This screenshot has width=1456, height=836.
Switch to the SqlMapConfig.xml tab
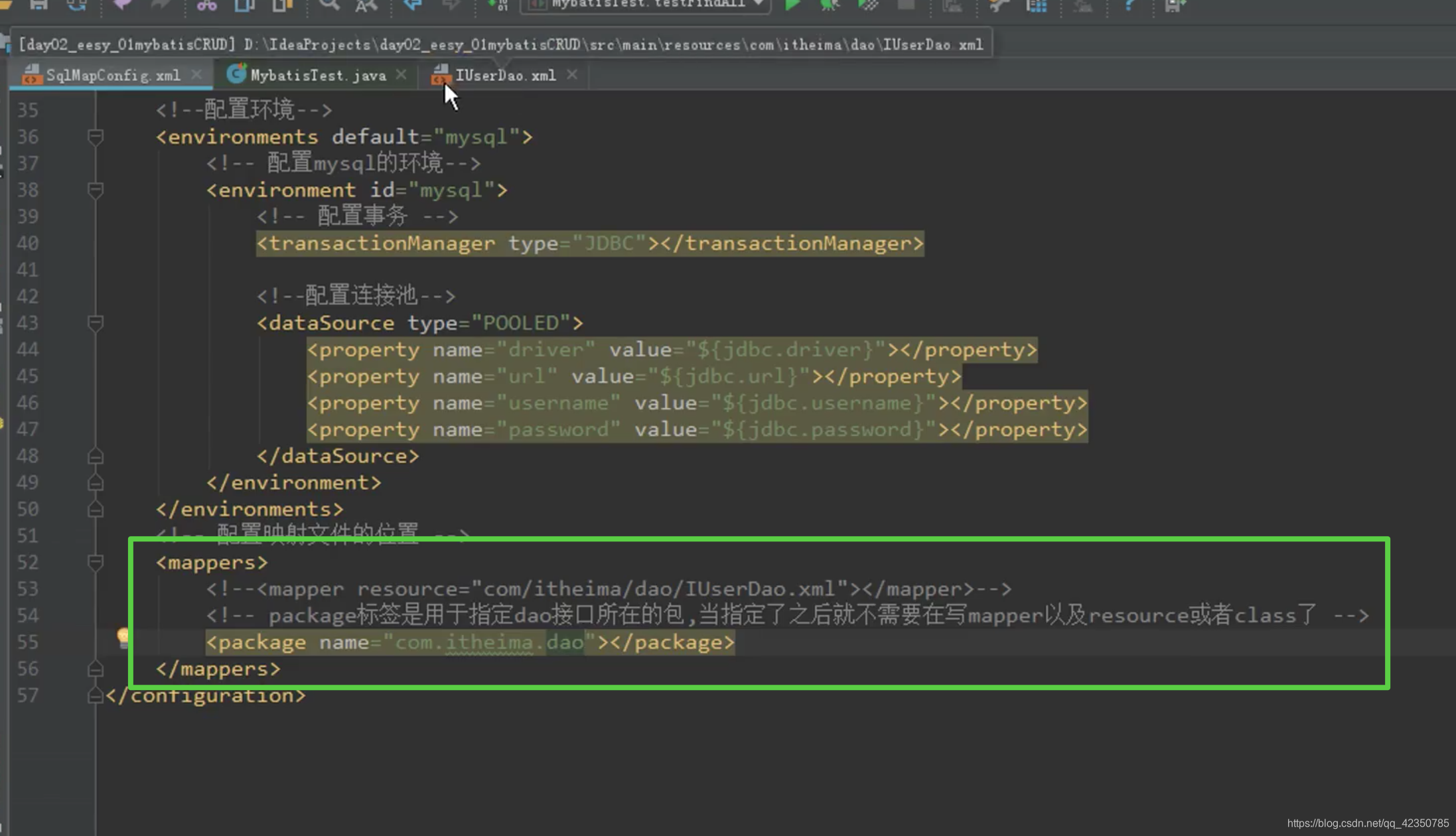pyautogui.click(x=113, y=75)
